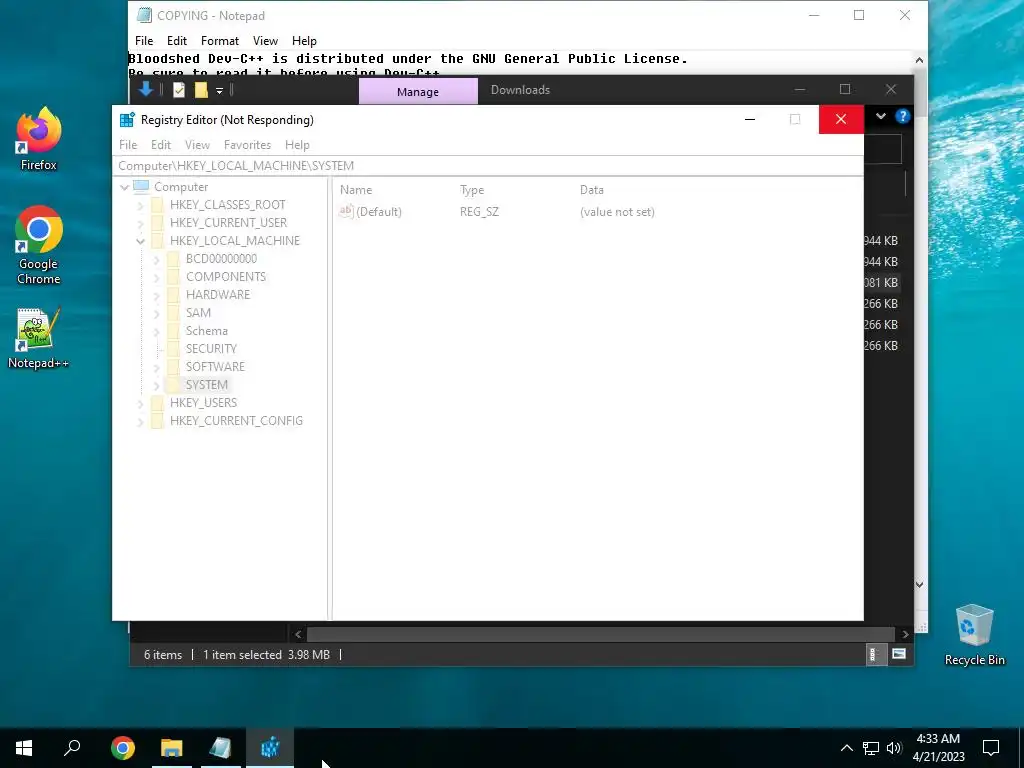
Task: Click the Explorer Help question mark icon
Action: tap(903, 116)
